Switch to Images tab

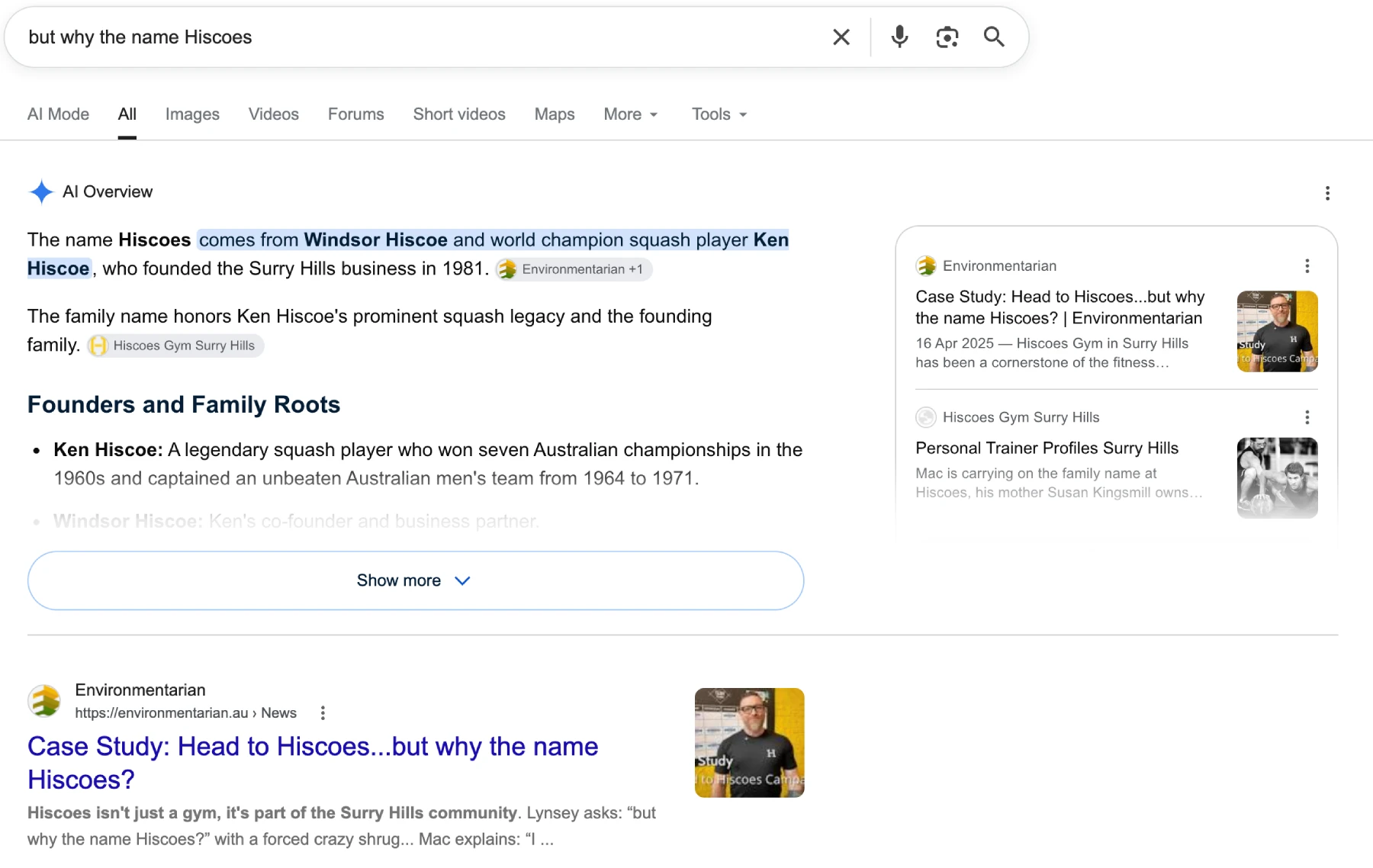coord(192,114)
